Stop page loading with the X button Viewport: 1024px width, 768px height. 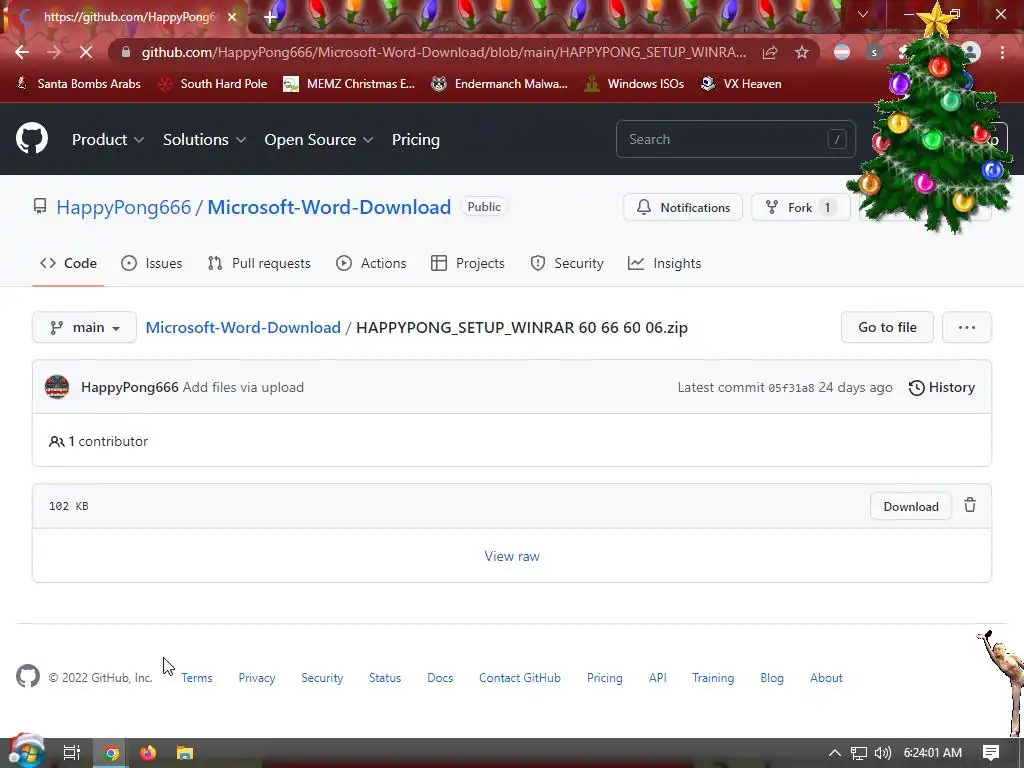click(86, 52)
